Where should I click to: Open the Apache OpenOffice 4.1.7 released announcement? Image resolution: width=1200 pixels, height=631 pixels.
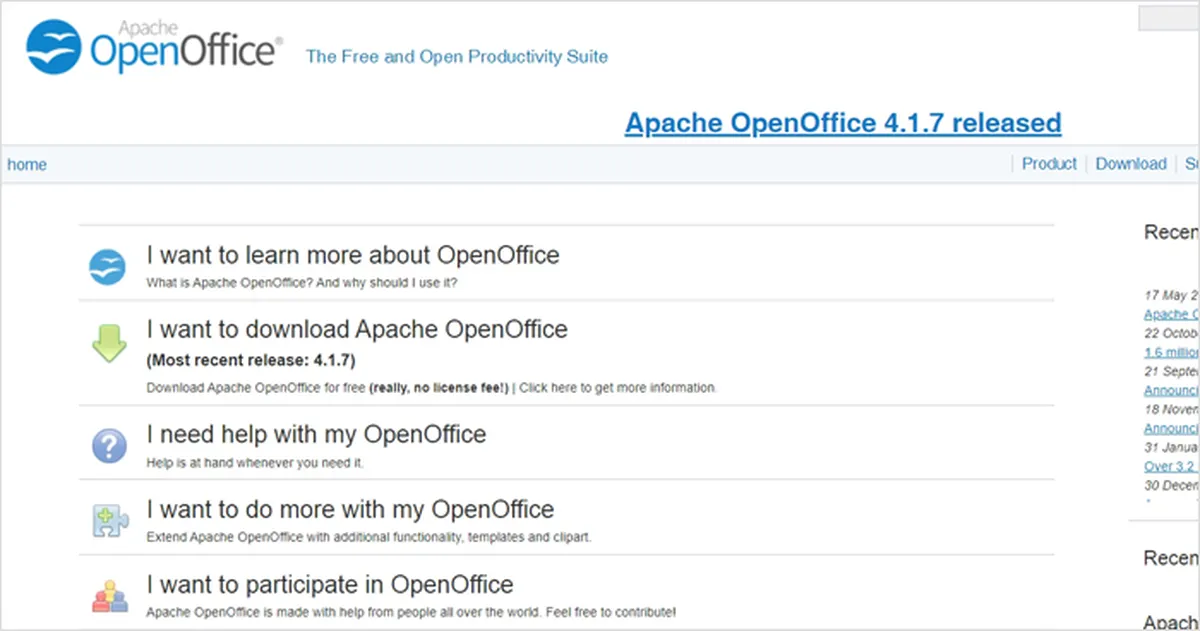click(x=843, y=123)
